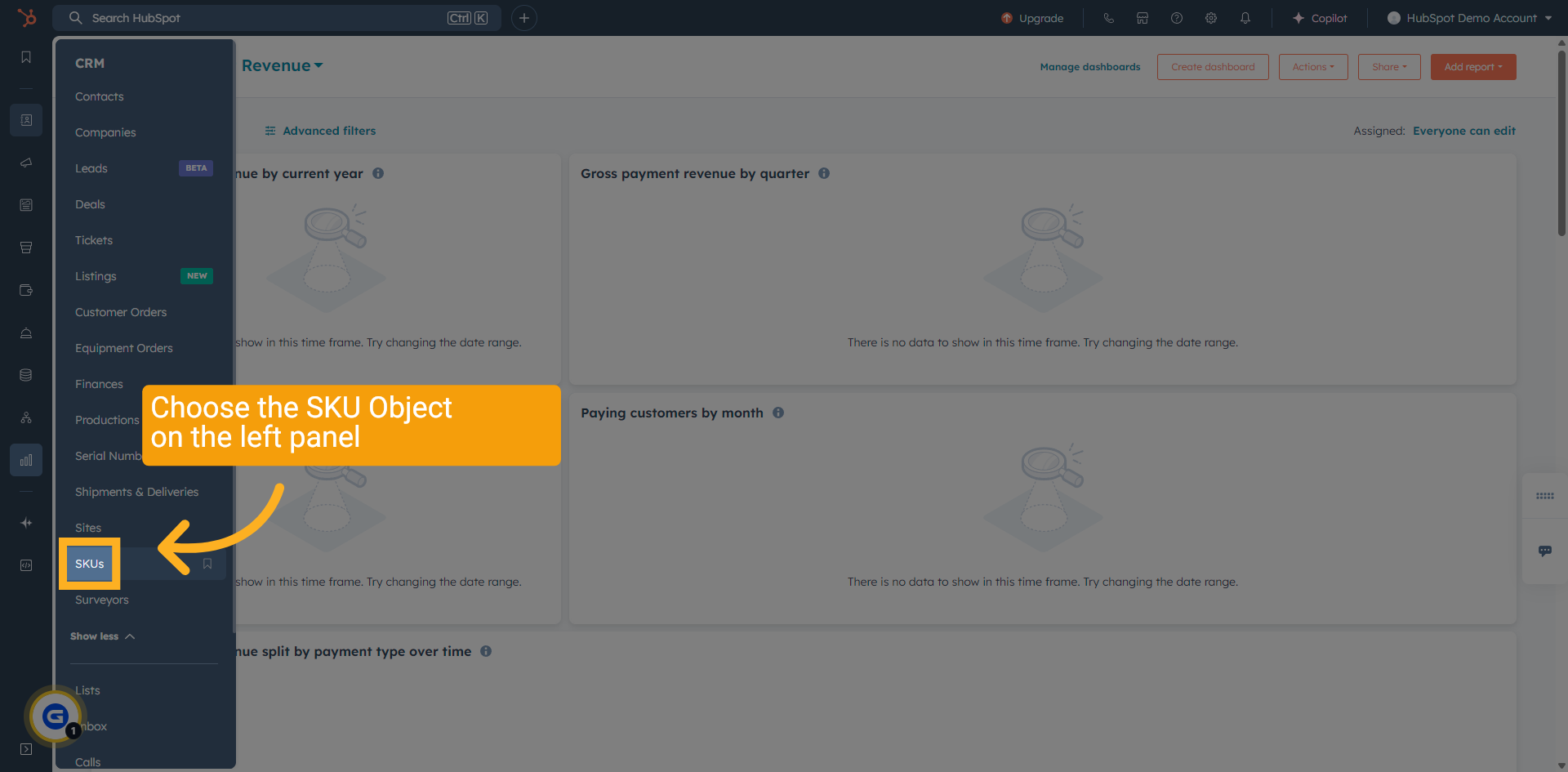Open the Revenue dashboard dropdown
1568x772 pixels.
click(283, 65)
